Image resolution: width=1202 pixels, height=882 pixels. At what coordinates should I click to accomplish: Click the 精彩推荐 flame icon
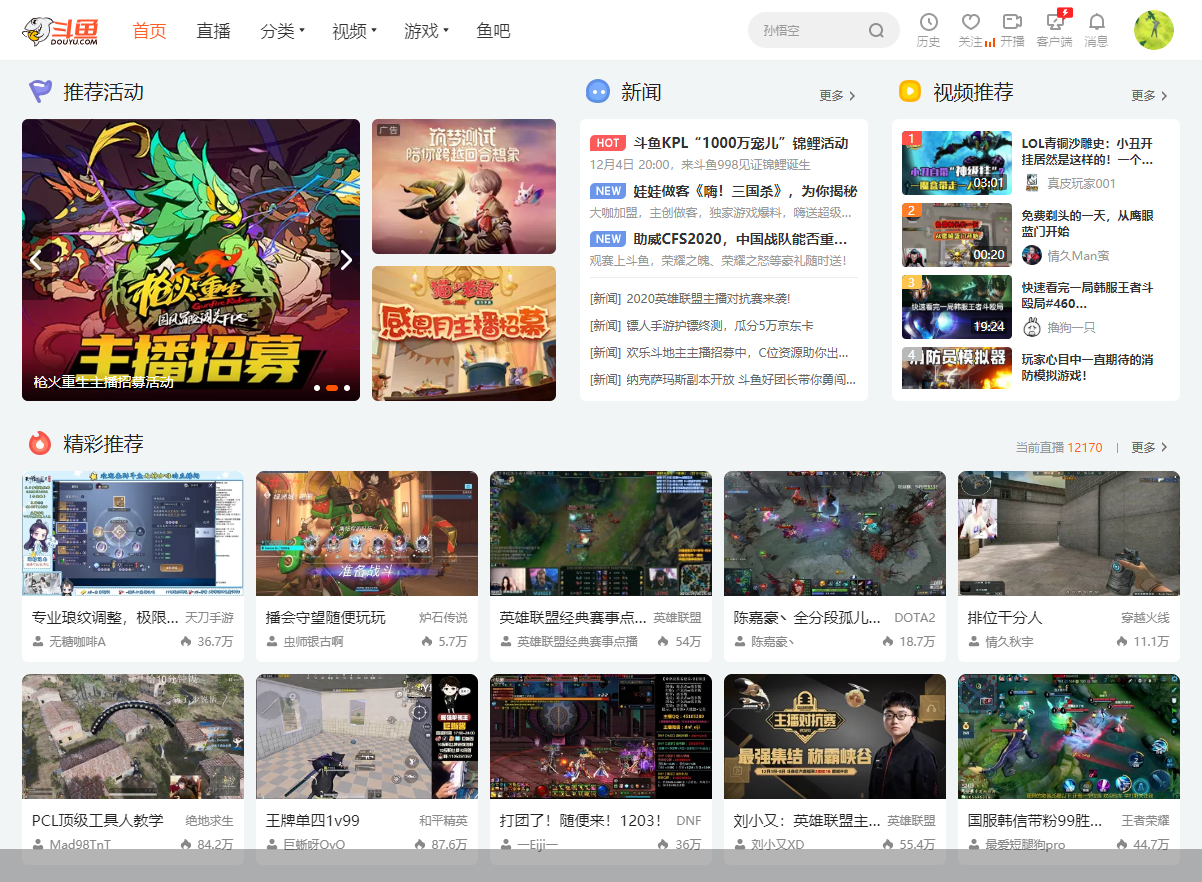pyautogui.click(x=40, y=443)
